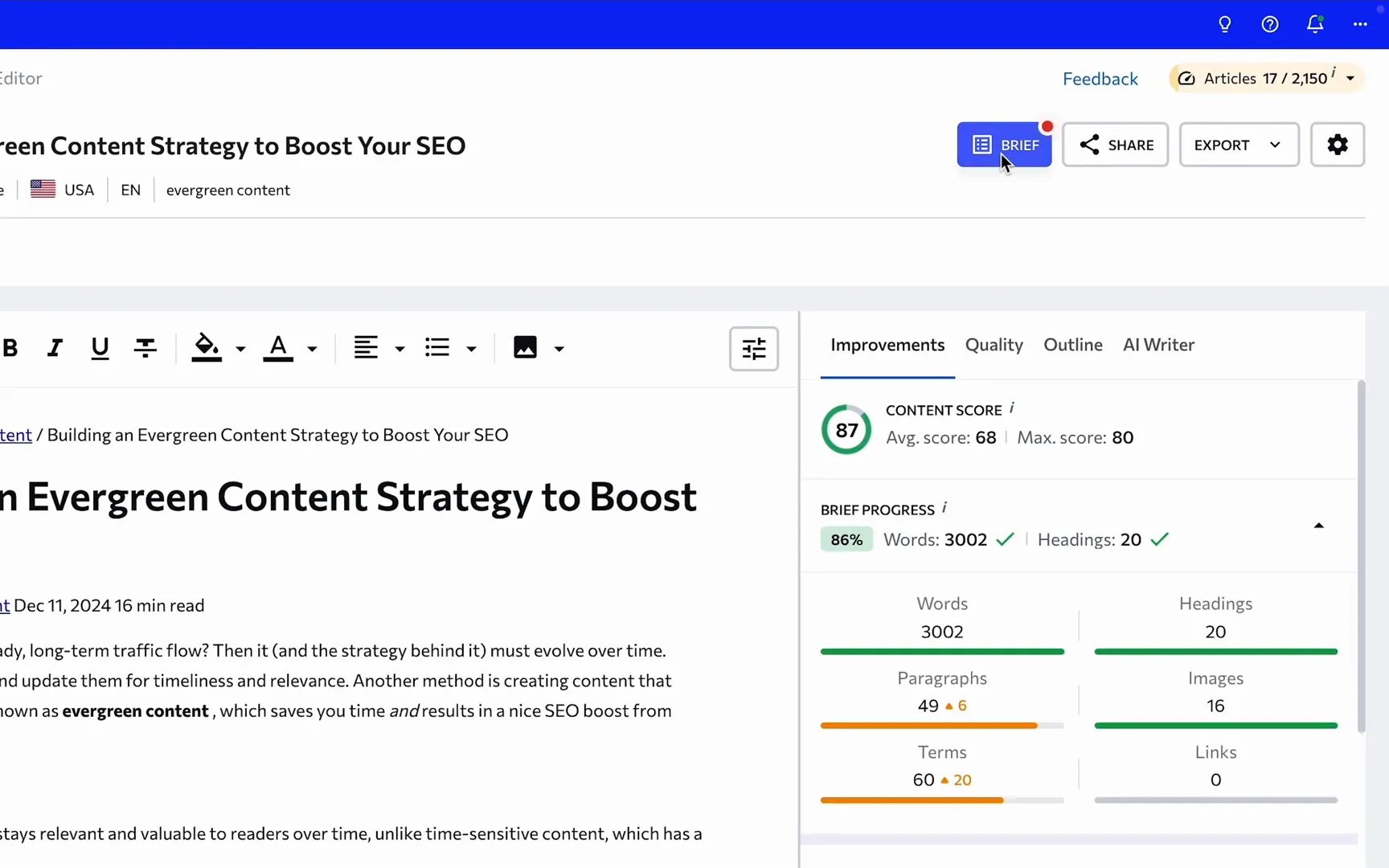Click the Feedback link
Viewport: 1389px width, 868px height.
(1100, 78)
